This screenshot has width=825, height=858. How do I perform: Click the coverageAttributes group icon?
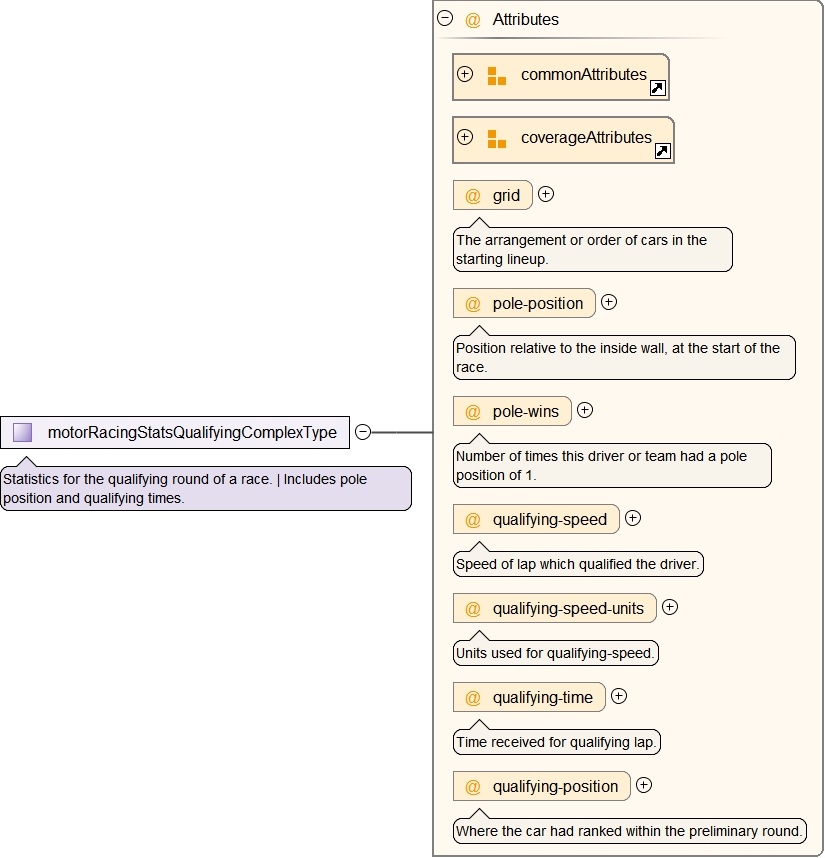click(x=496, y=139)
